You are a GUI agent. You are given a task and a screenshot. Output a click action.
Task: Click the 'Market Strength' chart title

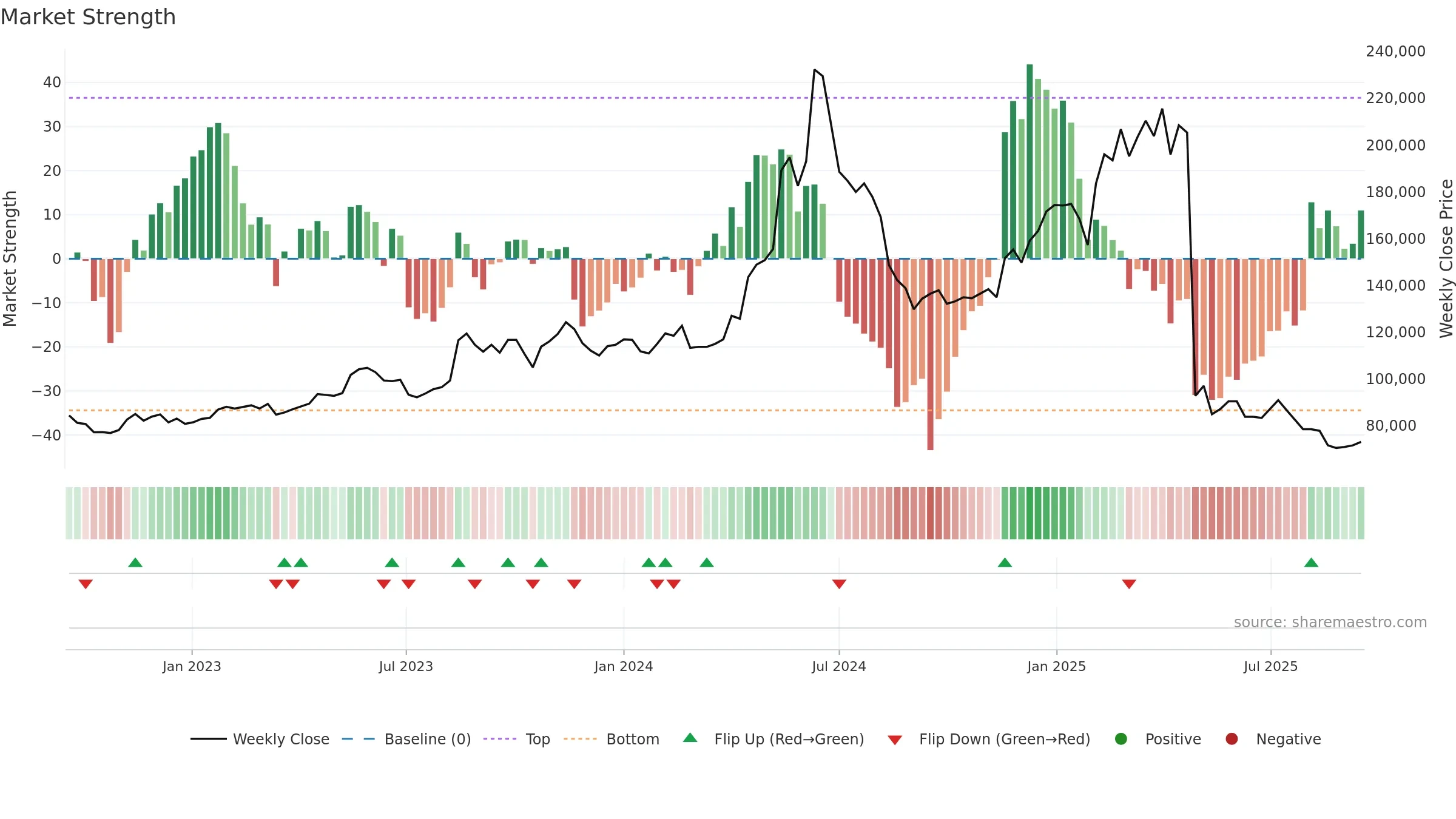coord(88,17)
